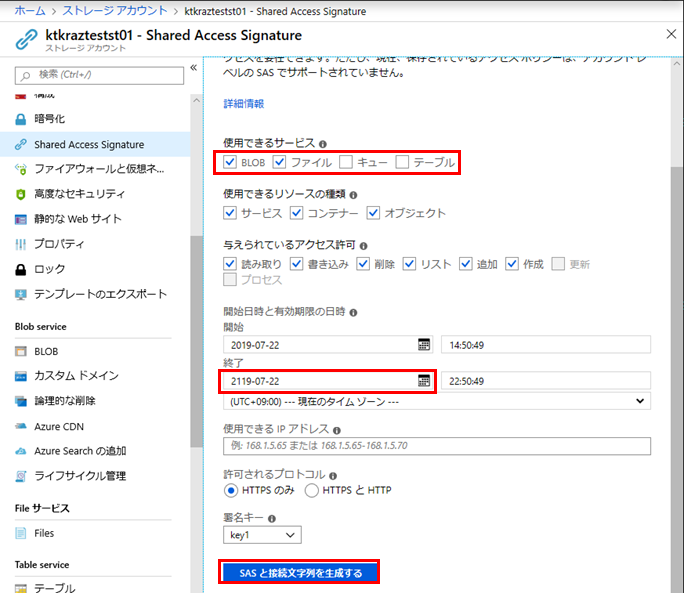Image resolution: width=684 pixels, height=593 pixels.
Task: Click the sidebar vertical scrollbar thumb
Action: pos(197,341)
